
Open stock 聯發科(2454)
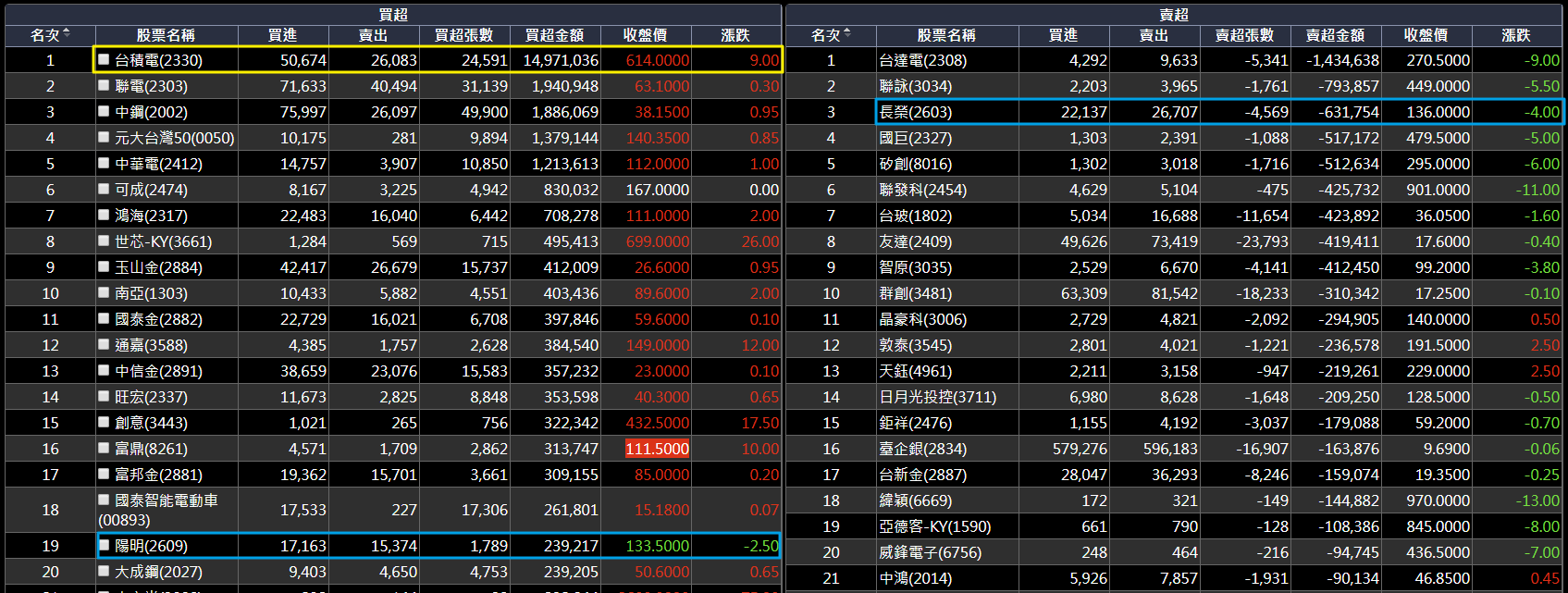[x=922, y=190]
